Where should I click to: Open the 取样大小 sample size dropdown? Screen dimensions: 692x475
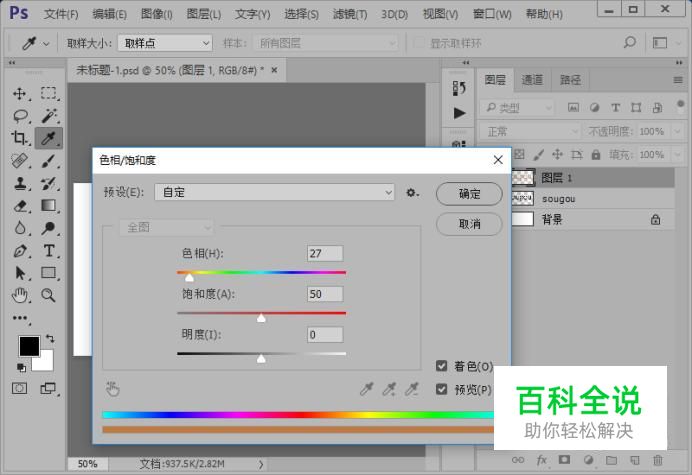[x=165, y=43]
